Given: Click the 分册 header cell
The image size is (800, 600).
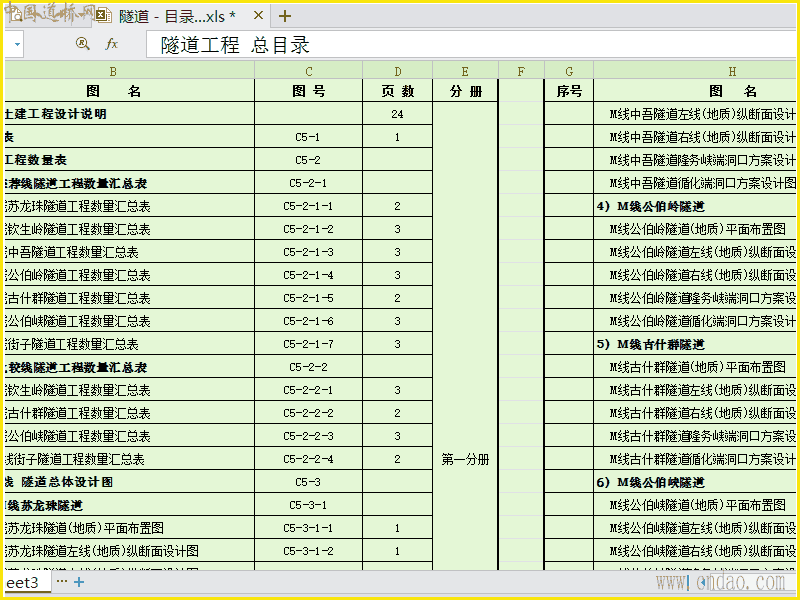Looking at the screenshot, I should [465, 91].
